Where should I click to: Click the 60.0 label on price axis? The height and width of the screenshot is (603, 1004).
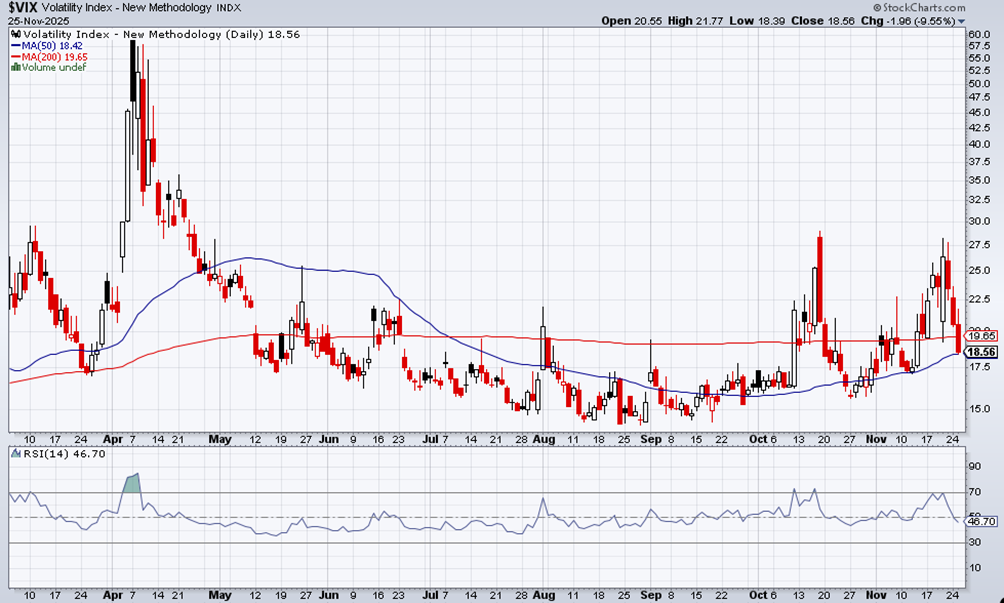pos(980,34)
